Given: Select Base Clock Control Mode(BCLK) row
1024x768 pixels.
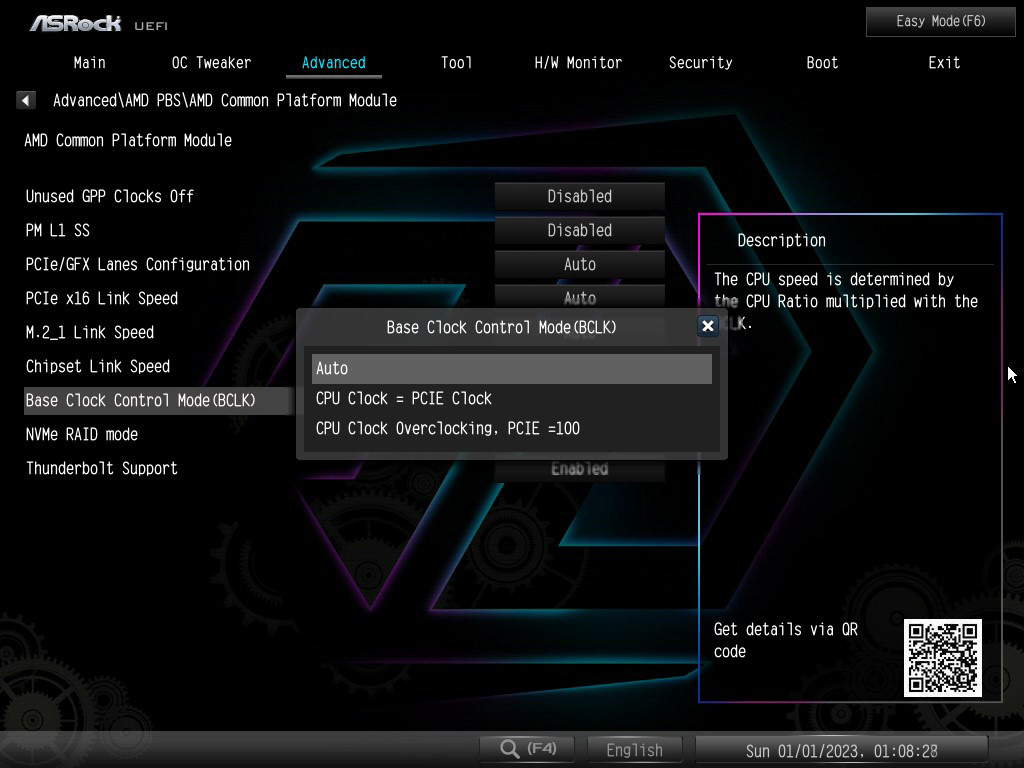Looking at the screenshot, I should tap(159, 400).
